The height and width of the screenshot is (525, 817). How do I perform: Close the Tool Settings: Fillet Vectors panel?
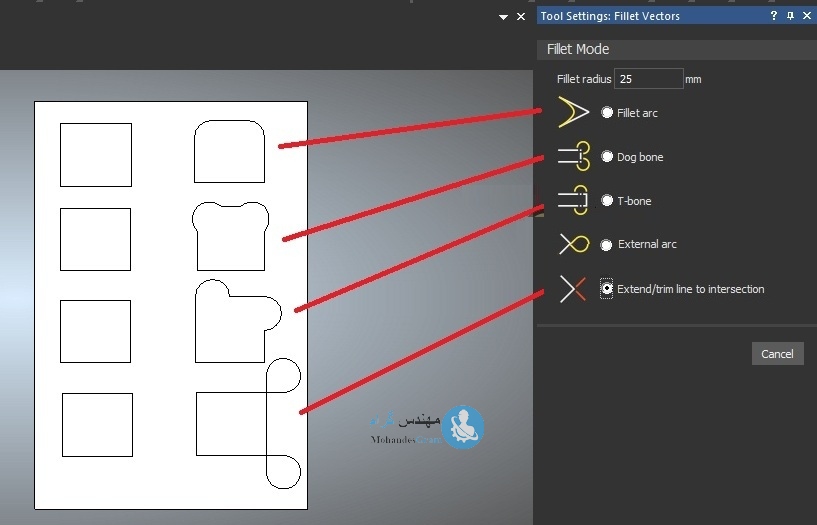tap(806, 16)
